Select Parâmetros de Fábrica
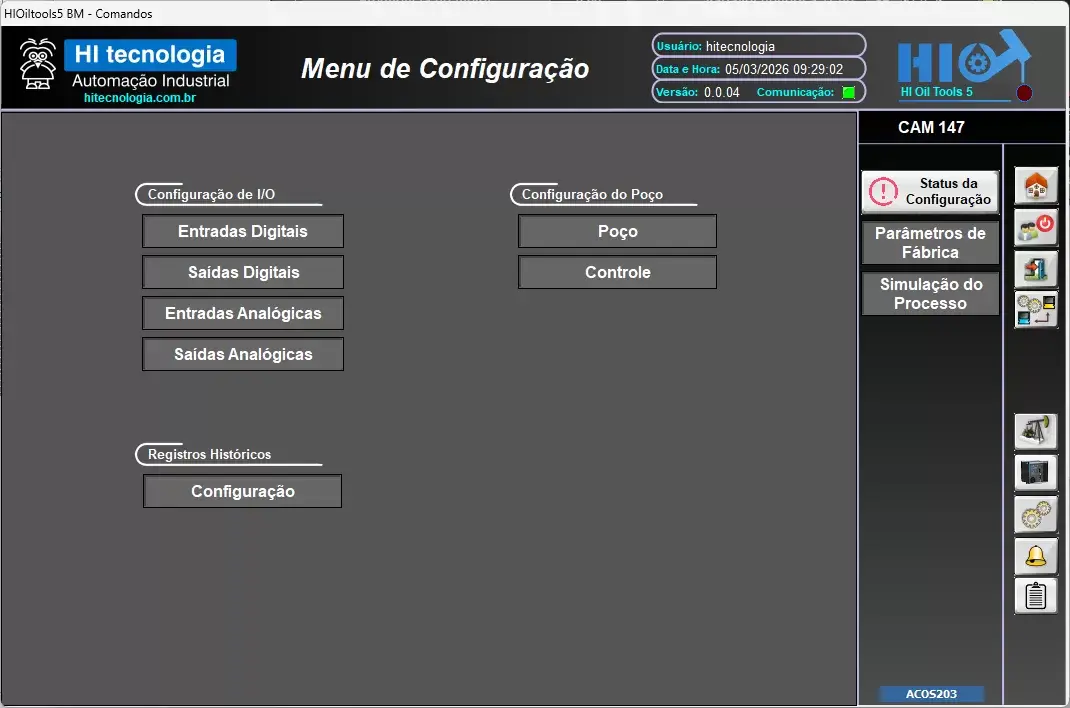The width and height of the screenshot is (1070, 708). click(930, 243)
